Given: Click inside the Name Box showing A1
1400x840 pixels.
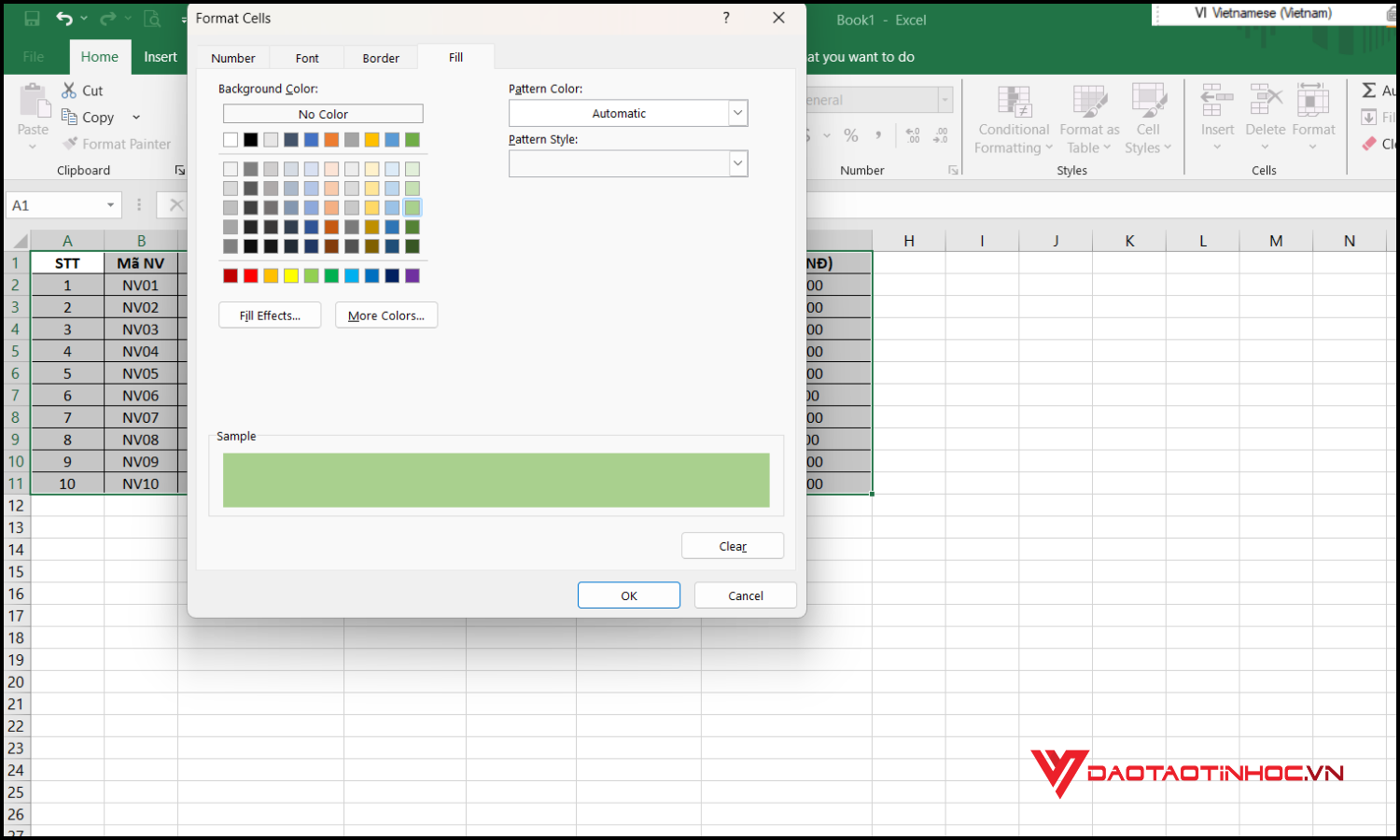Looking at the screenshot, I should coord(56,204).
